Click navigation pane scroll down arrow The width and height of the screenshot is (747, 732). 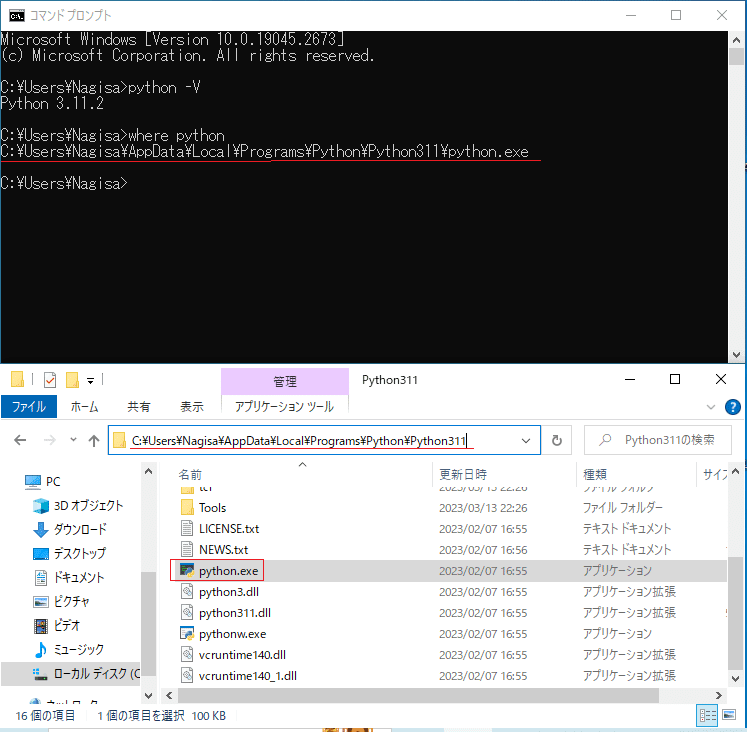click(148, 695)
